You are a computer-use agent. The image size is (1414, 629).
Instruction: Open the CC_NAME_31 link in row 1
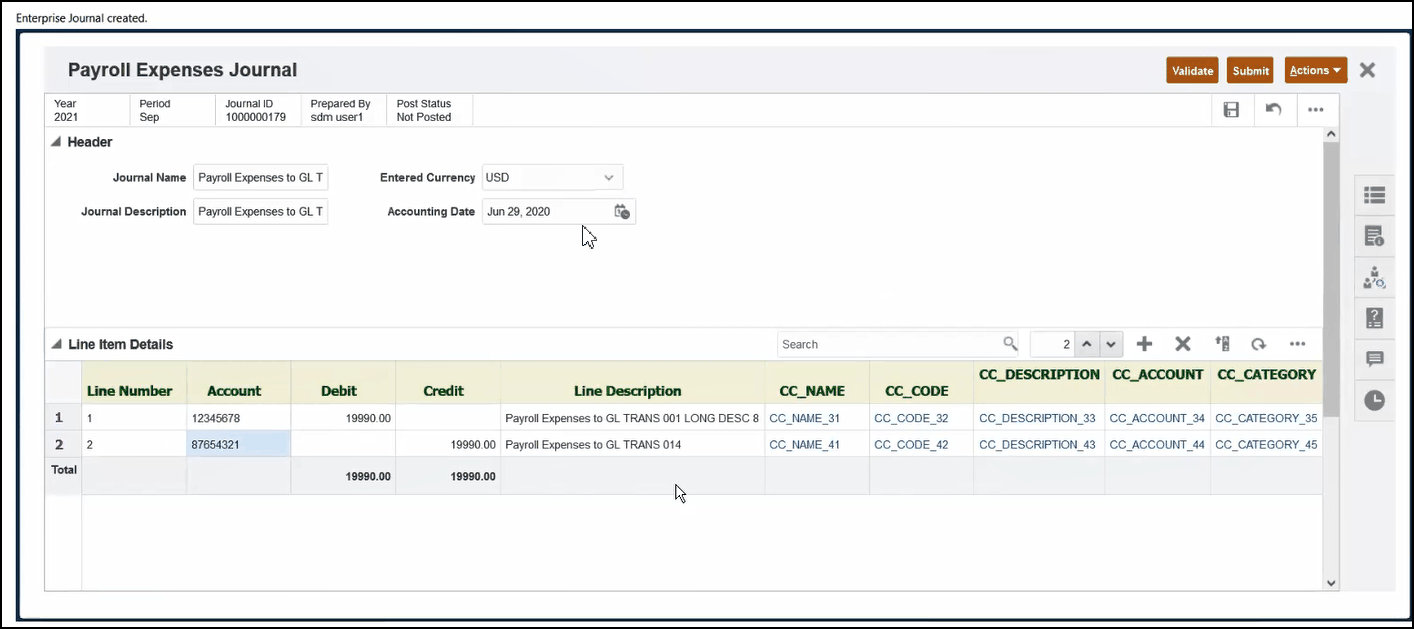(x=804, y=418)
